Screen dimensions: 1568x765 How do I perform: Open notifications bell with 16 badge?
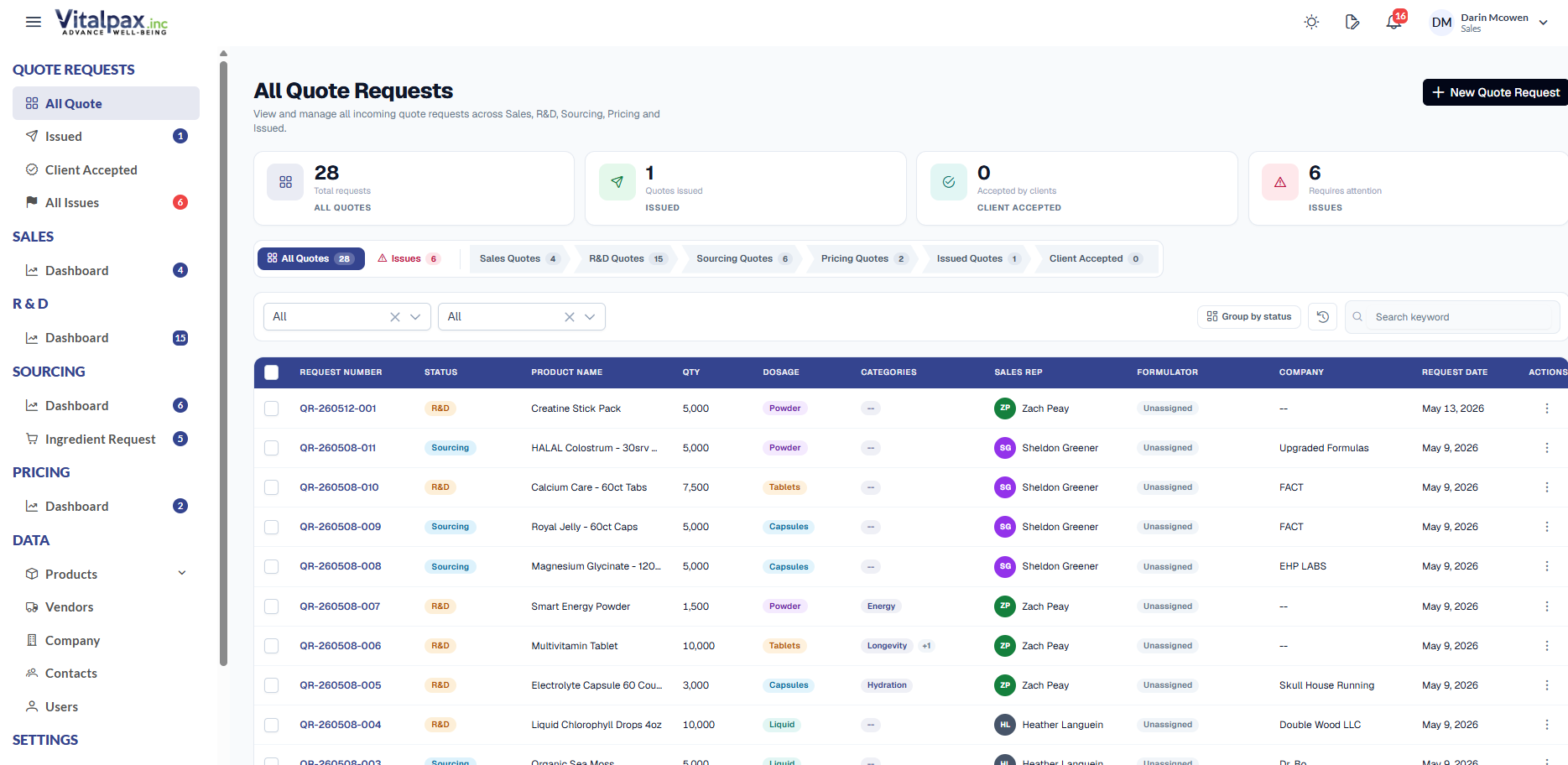coord(1394,21)
